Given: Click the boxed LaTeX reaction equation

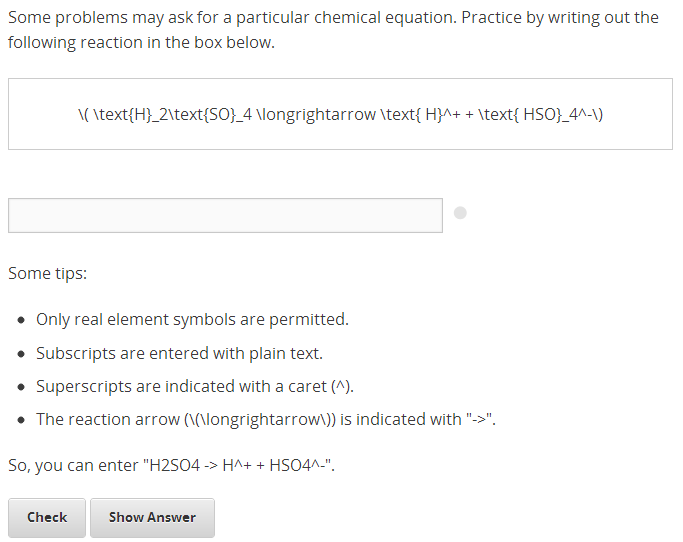Looking at the screenshot, I should tap(340, 114).
